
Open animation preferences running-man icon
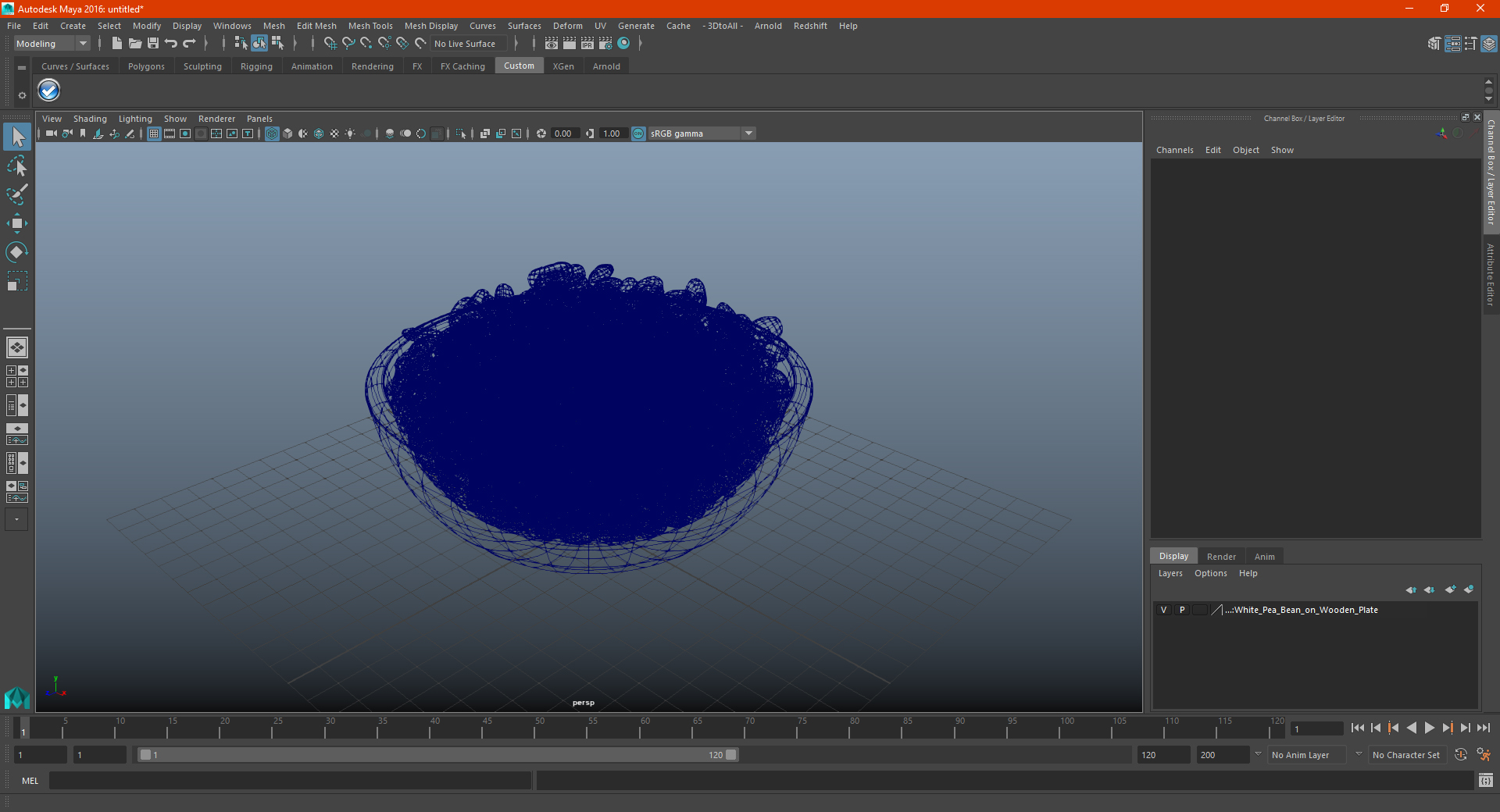pos(1484,755)
